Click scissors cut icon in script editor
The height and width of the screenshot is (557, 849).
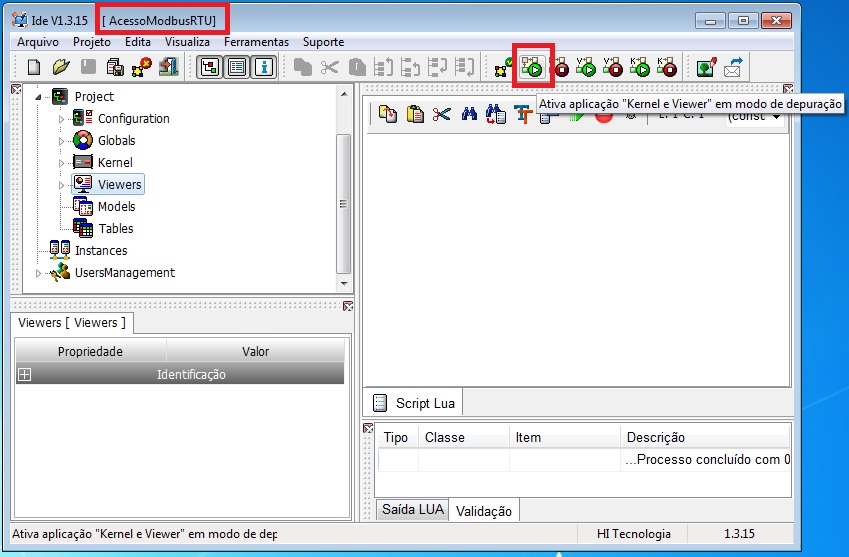coord(442,114)
